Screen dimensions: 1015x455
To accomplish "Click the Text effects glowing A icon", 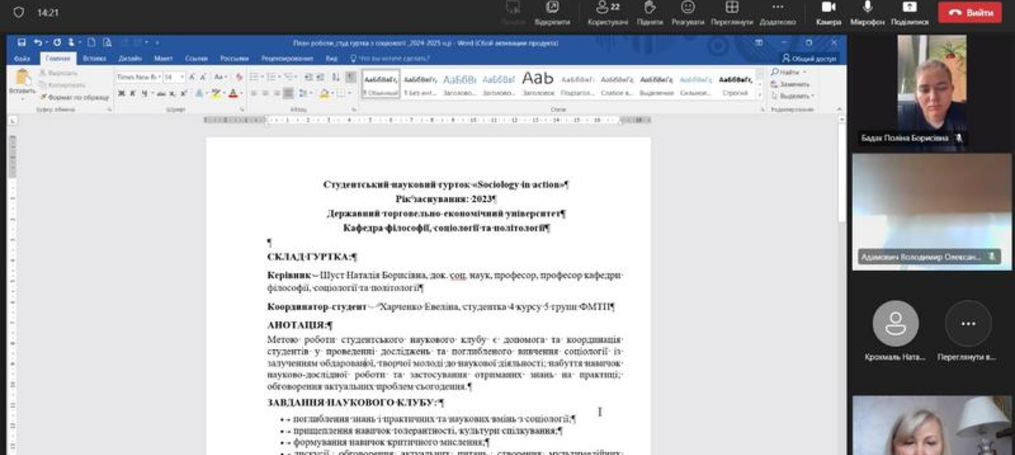I will [199, 93].
